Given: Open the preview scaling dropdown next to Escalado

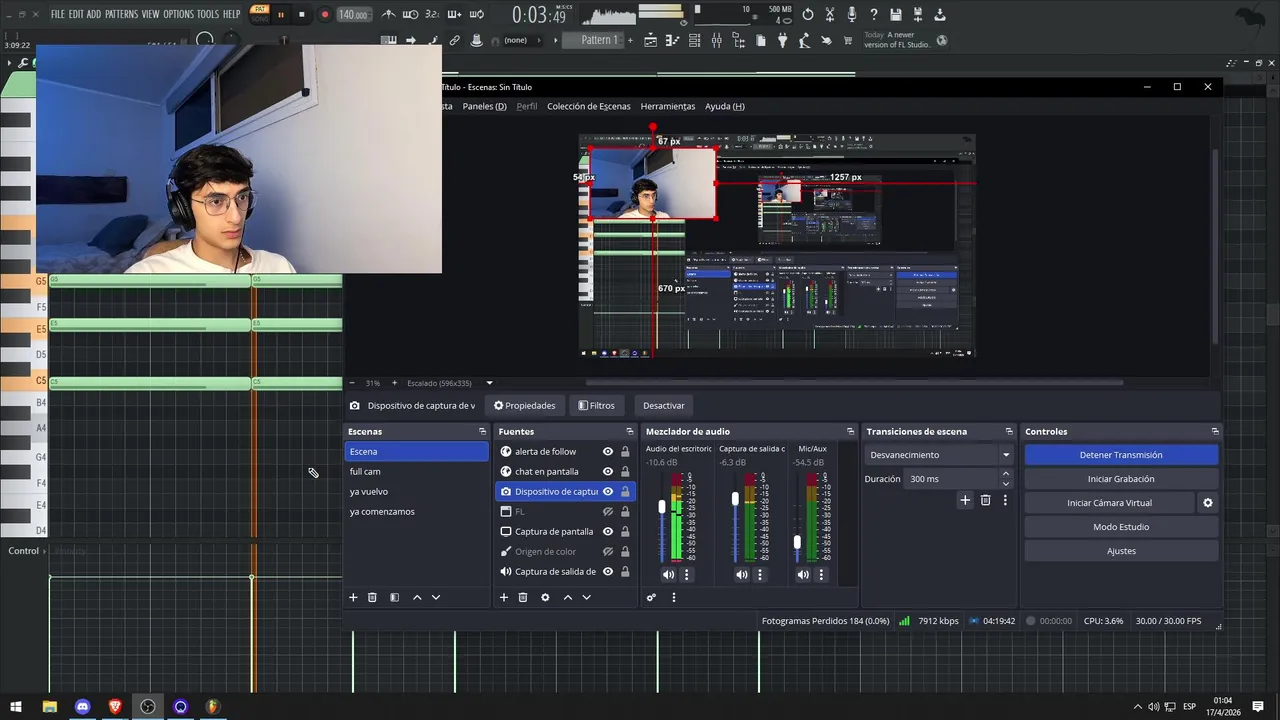Looking at the screenshot, I should [489, 383].
